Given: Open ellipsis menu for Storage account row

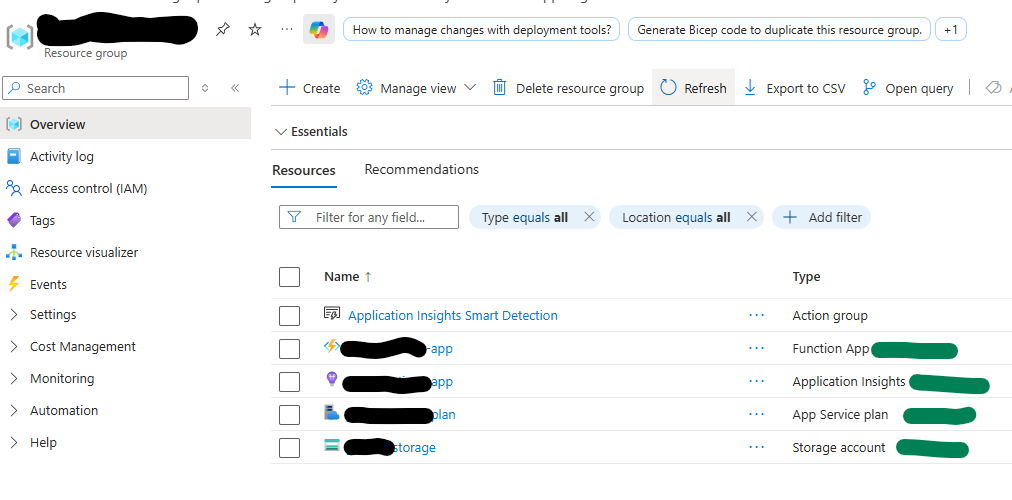Looking at the screenshot, I should click(x=756, y=446).
